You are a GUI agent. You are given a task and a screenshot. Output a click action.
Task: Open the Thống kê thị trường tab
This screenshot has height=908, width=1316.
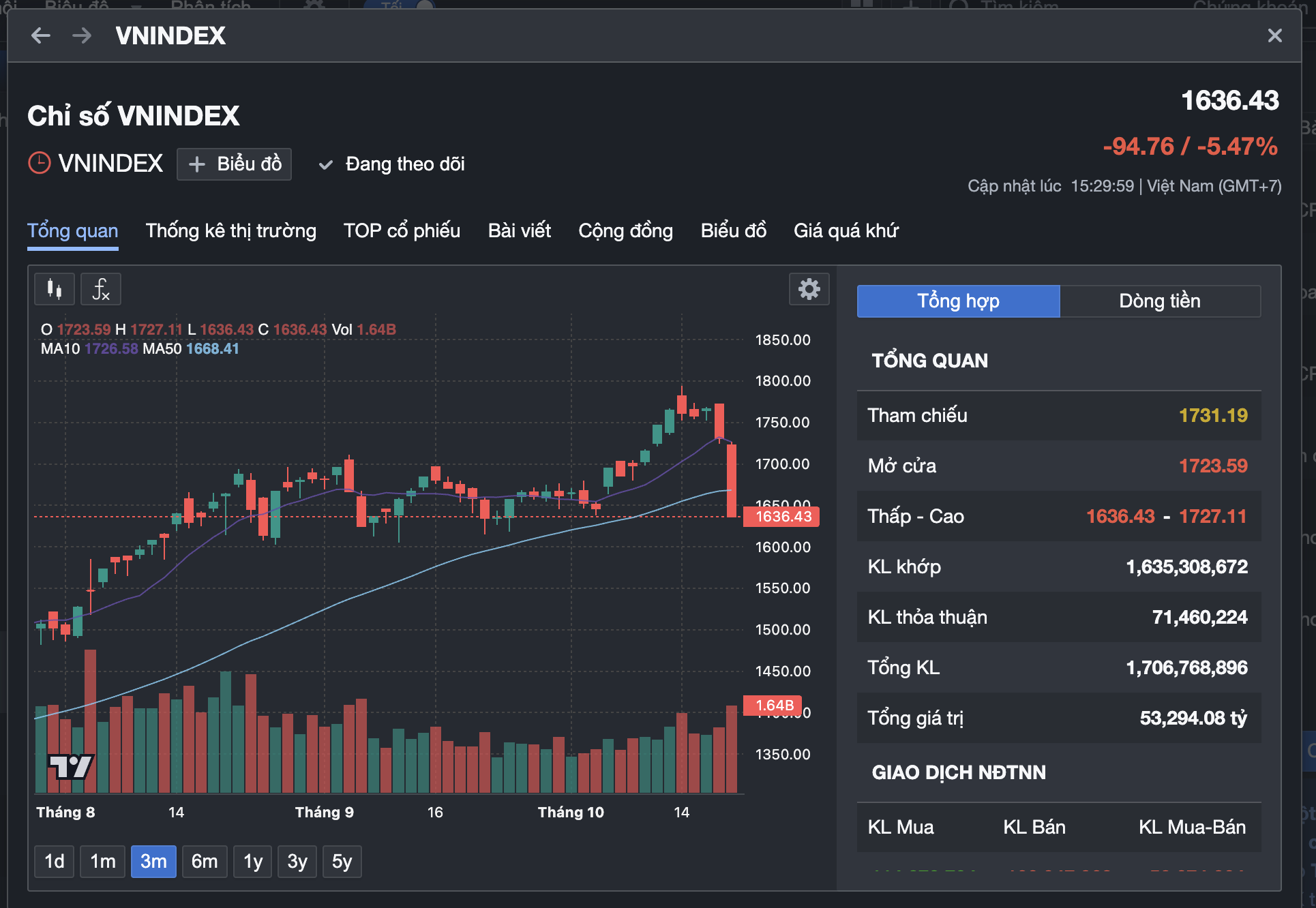230,231
